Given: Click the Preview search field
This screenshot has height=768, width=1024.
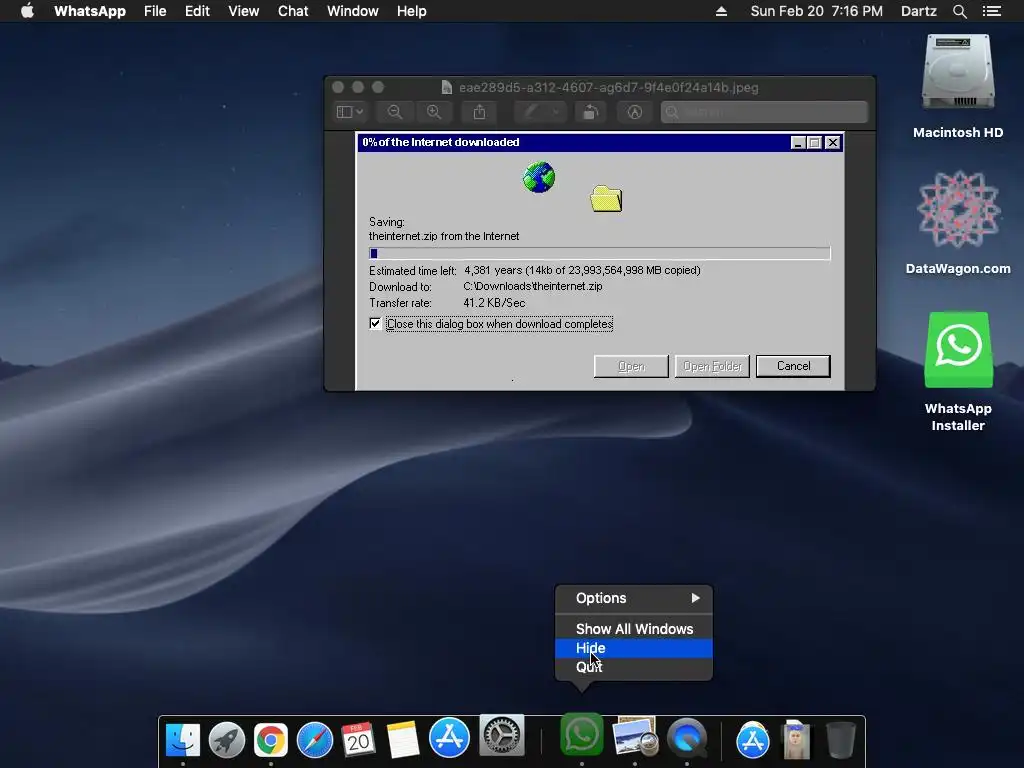Looking at the screenshot, I should coord(764,112).
